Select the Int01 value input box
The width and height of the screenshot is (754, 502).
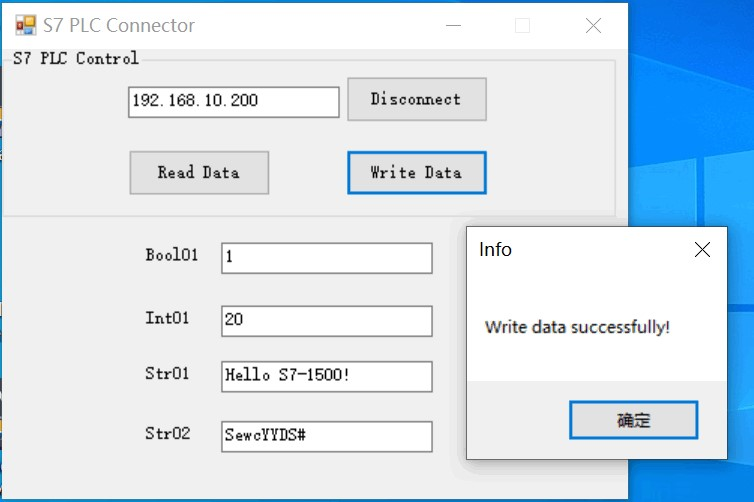326,321
